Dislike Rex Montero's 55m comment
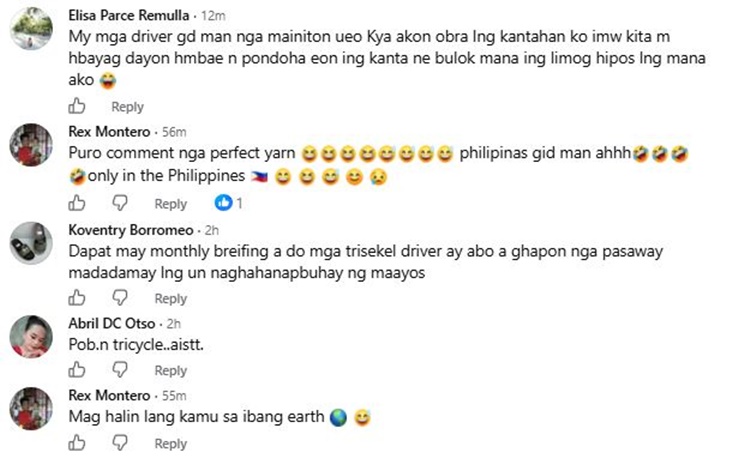The image size is (750, 458). coord(120,443)
